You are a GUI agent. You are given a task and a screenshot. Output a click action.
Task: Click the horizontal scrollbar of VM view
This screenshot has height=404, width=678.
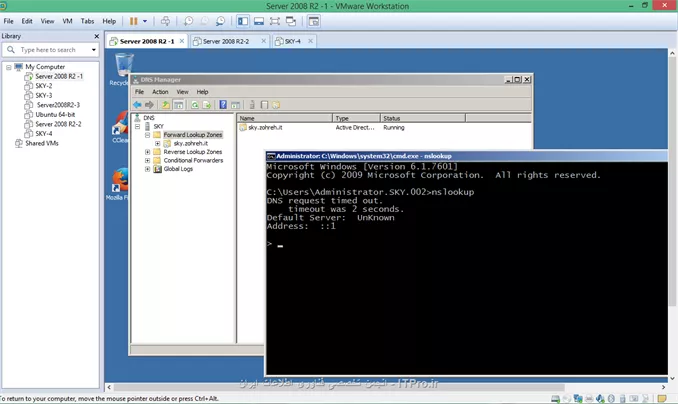pyautogui.click(x=339, y=387)
